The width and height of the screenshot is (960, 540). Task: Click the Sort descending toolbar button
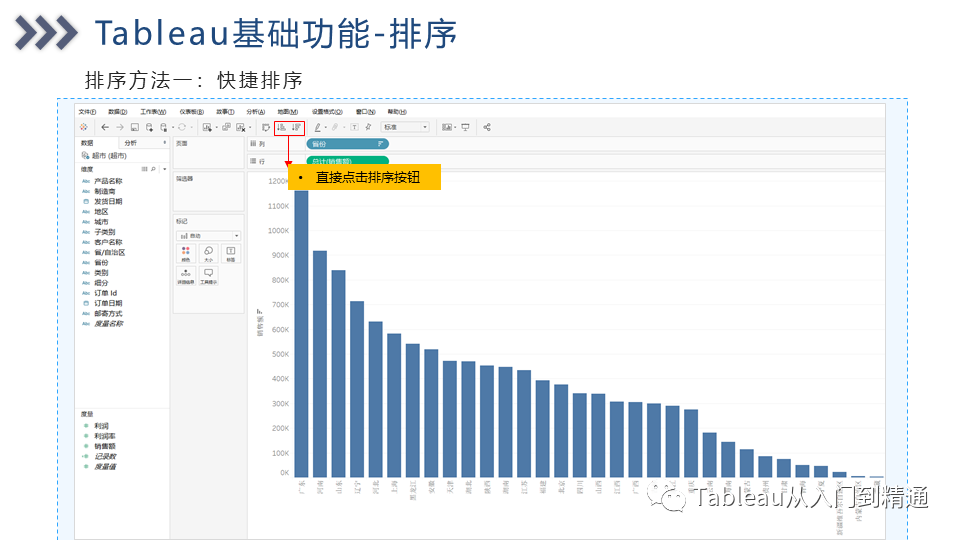[x=297, y=127]
